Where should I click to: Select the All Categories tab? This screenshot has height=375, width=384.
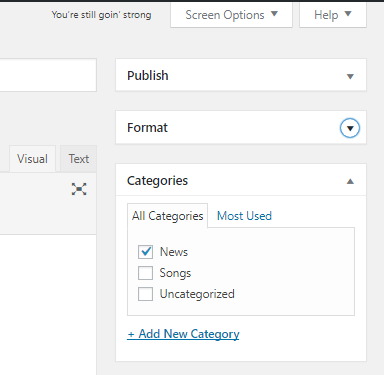[x=167, y=216]
